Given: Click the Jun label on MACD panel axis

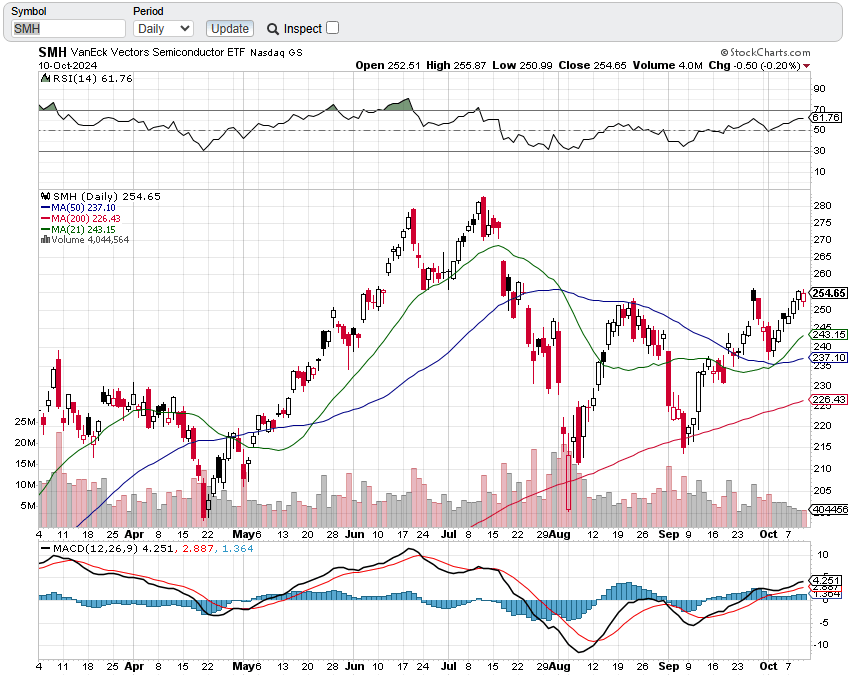Looking at the screenshot, I should (x=354, y=666).
